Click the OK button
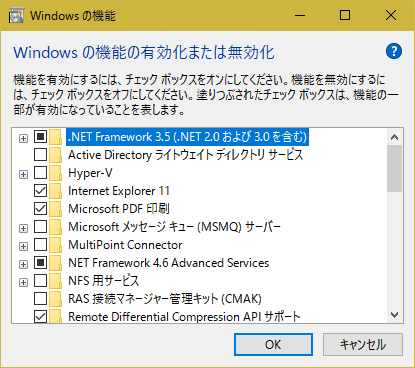415x368 pixels. coord(273,344)
